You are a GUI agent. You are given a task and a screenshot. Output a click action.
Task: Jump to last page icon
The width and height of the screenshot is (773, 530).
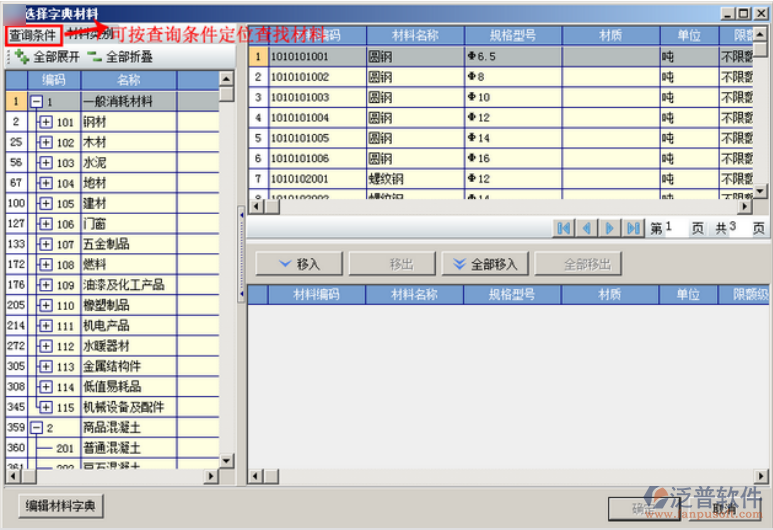pyautogui.click(x=633, y=228)
